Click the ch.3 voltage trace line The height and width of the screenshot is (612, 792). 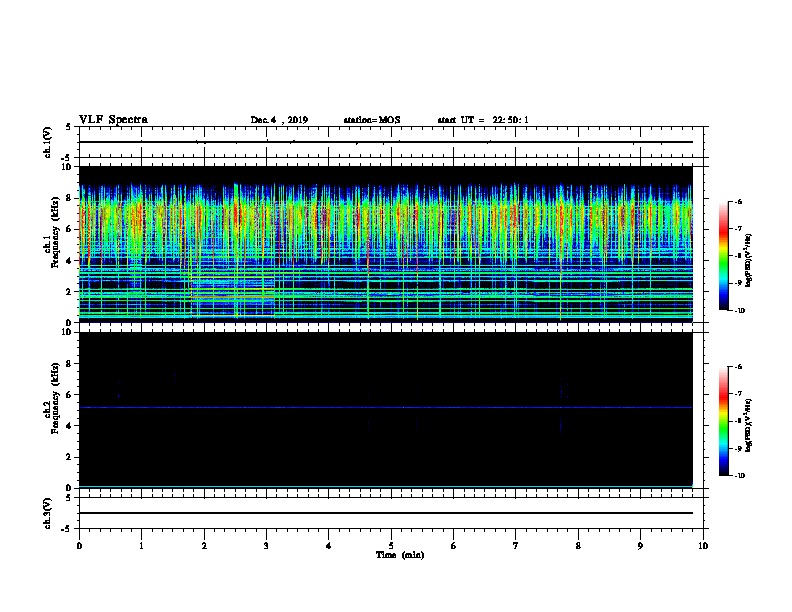pyautogui.click(x=386, y=513)
